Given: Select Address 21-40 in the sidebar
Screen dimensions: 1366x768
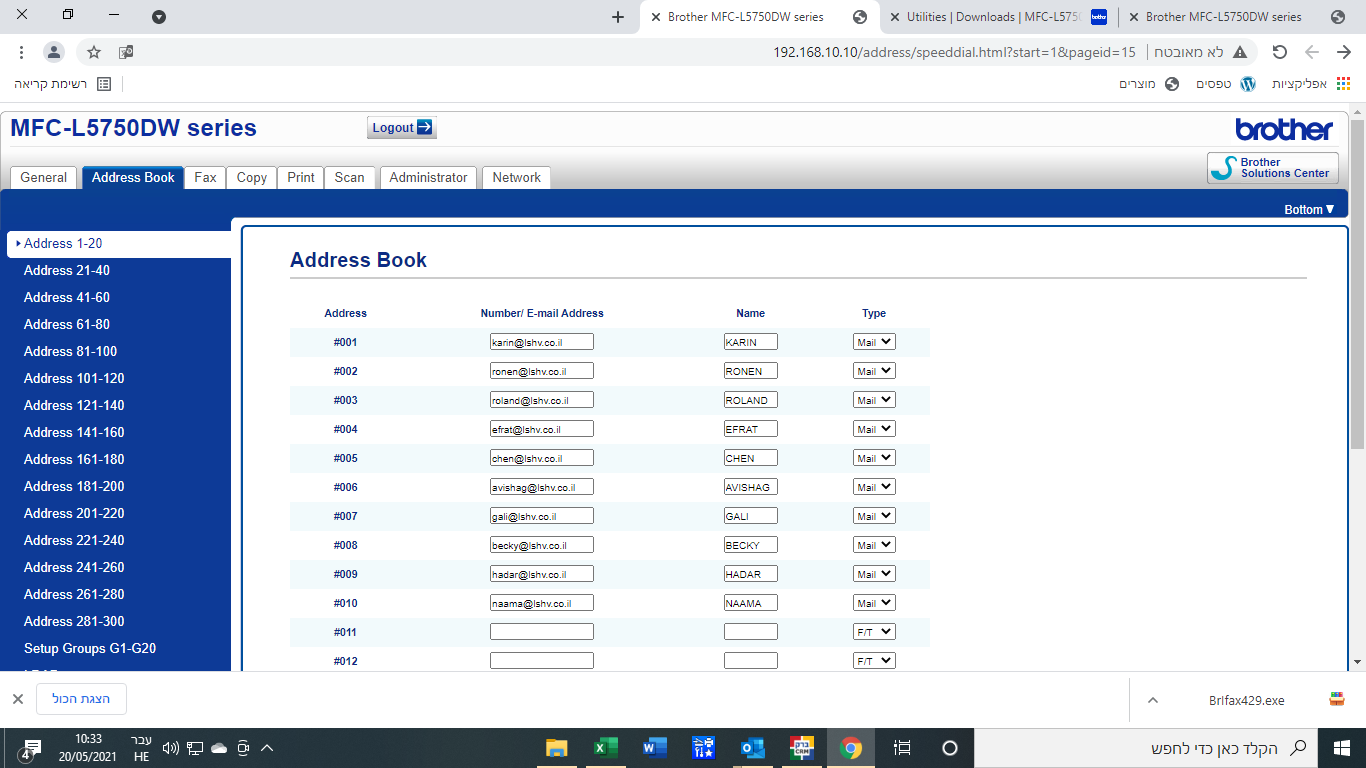Looking at the screenshot, I should click(x=67, y=270).
